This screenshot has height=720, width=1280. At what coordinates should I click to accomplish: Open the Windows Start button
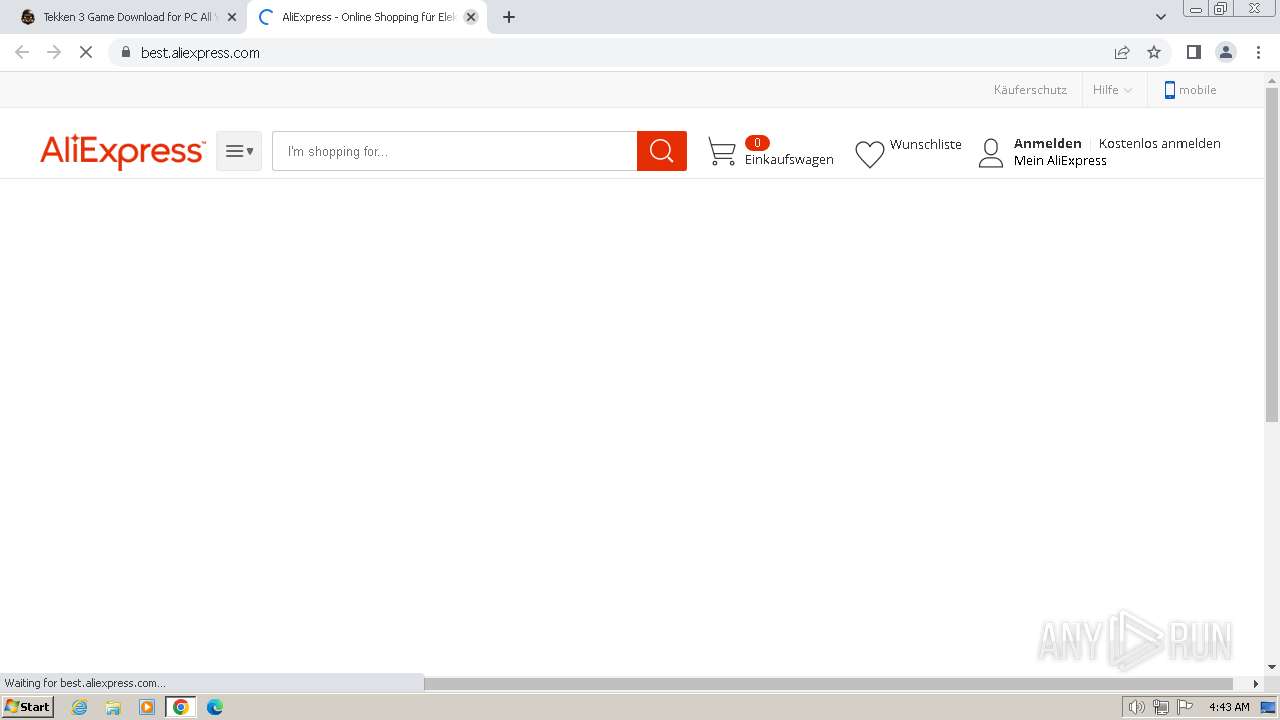click(x=28, y=707)
